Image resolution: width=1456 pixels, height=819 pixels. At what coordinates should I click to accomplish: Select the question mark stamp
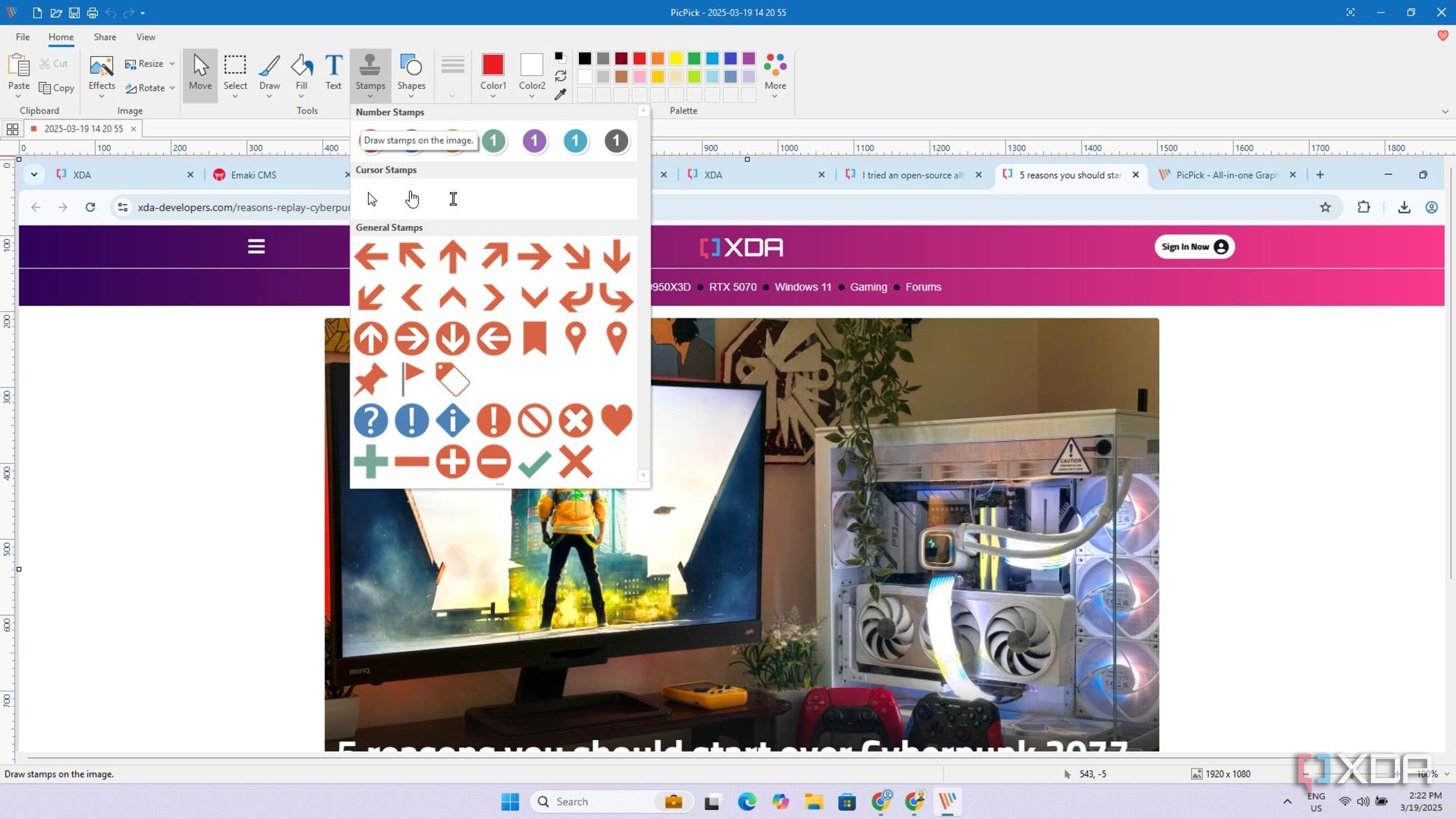pyautogui.click(x=370, y=420)
